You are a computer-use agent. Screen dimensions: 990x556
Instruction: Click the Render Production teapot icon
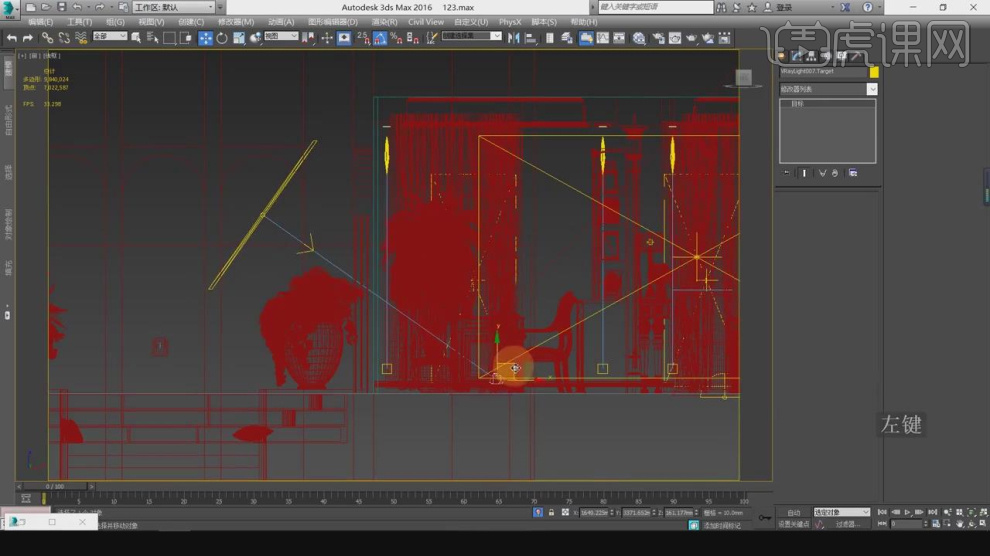[x=691, y=38]
